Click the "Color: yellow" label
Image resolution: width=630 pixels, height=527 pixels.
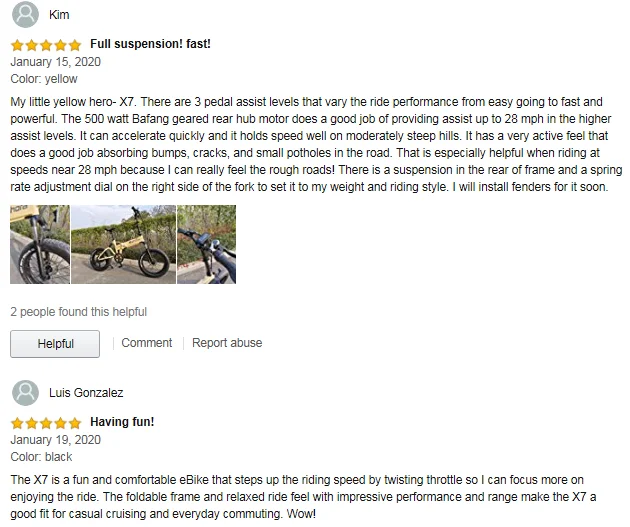[x=43, y=79]
